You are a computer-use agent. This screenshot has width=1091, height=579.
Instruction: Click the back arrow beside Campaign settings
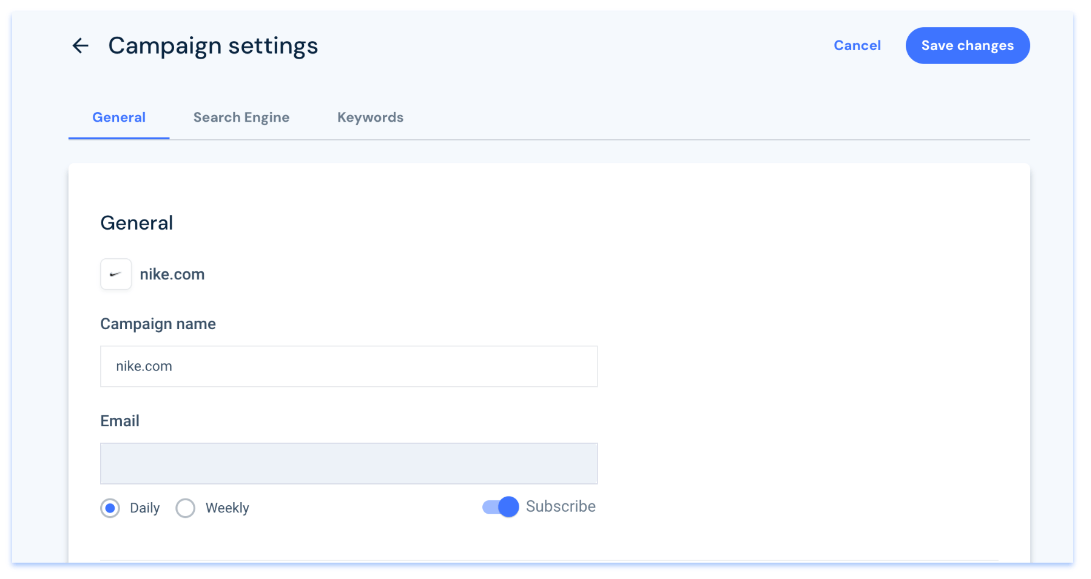click(x=80, y=46)
